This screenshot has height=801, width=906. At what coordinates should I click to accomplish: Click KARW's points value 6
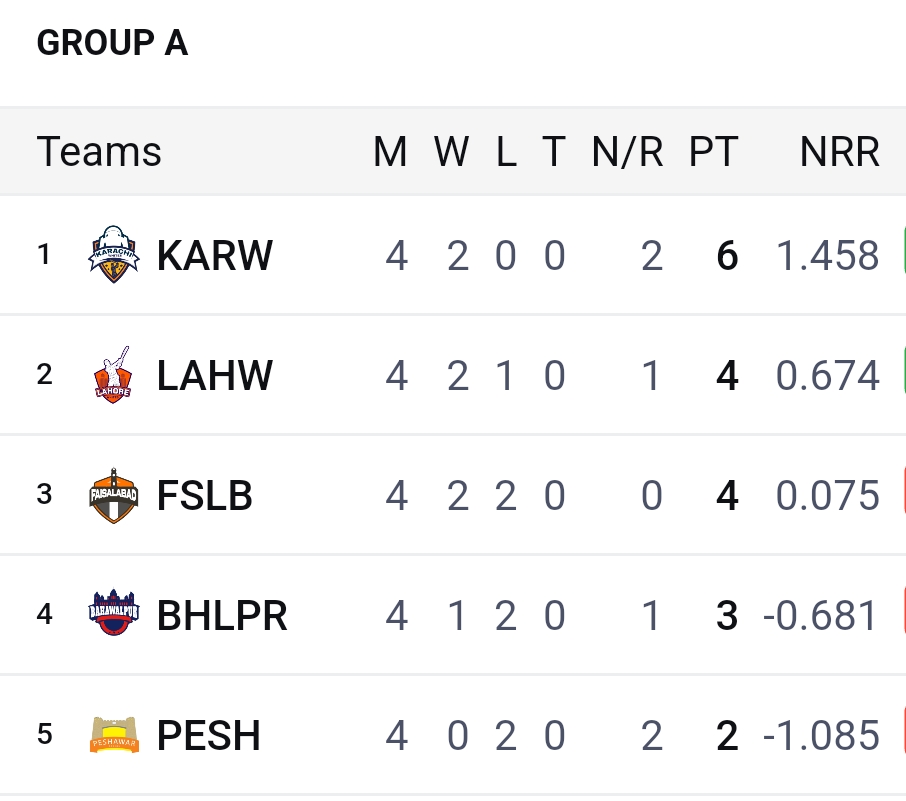[x=727, y=256]
